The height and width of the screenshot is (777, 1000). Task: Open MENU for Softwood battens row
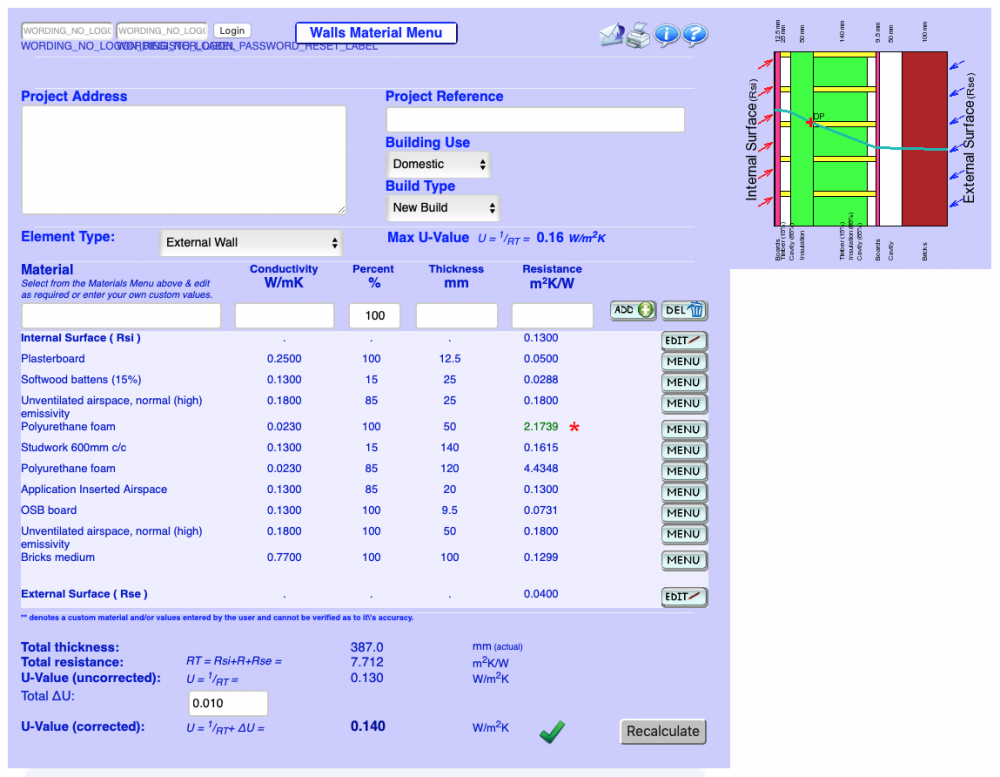point(684,383)
